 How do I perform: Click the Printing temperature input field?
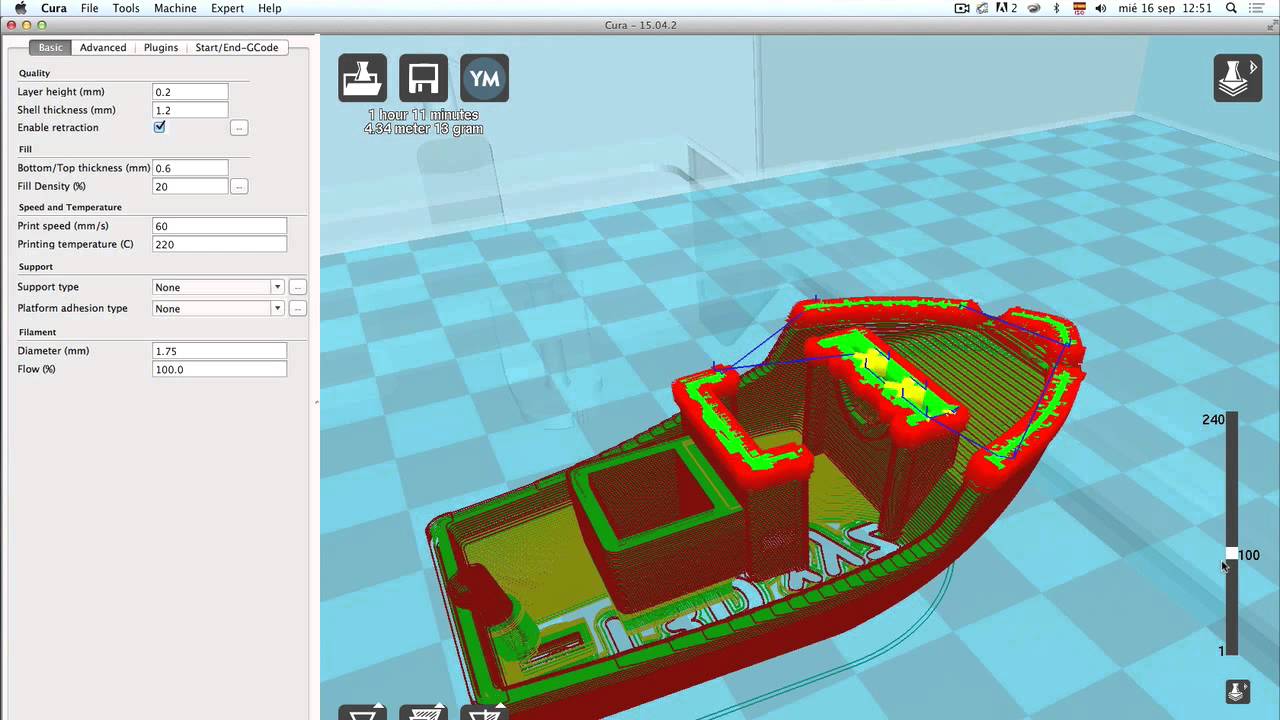click(219, 244)
